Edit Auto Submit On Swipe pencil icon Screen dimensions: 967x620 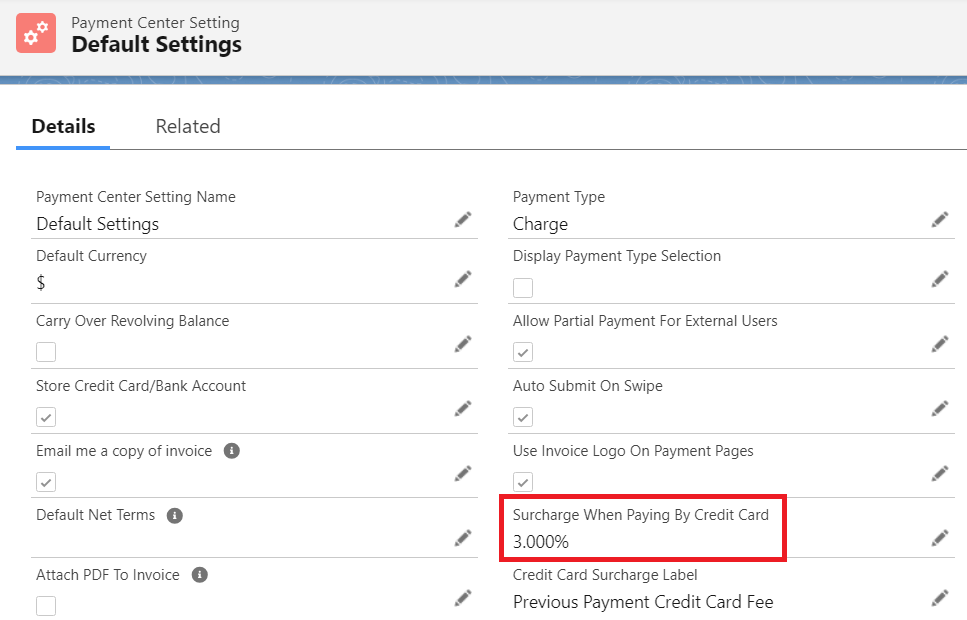click(x=939, y=408)
